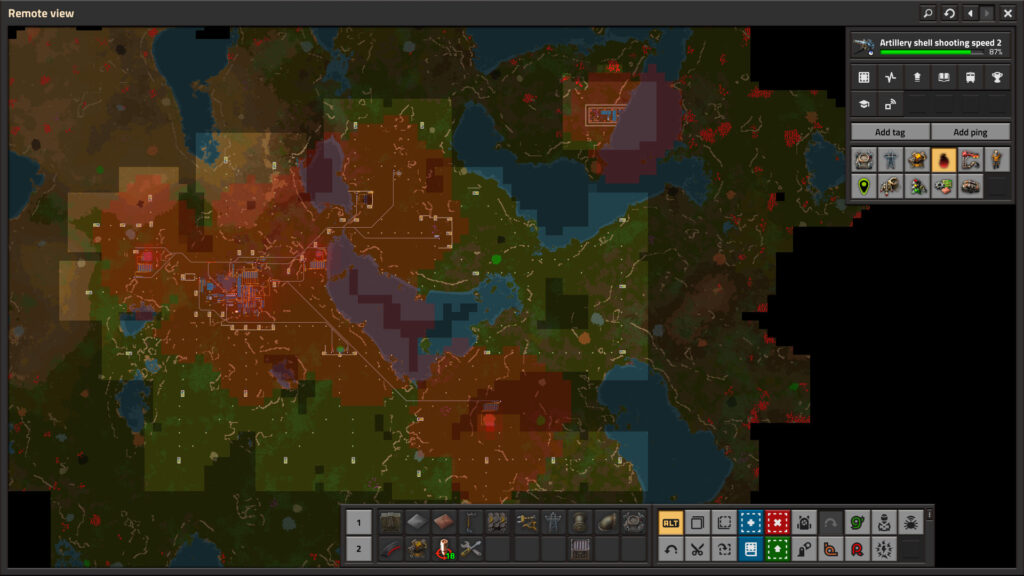This screenshot has width=1024, height=576.
Task: Click the Add ping button
Action: [970, 132]
